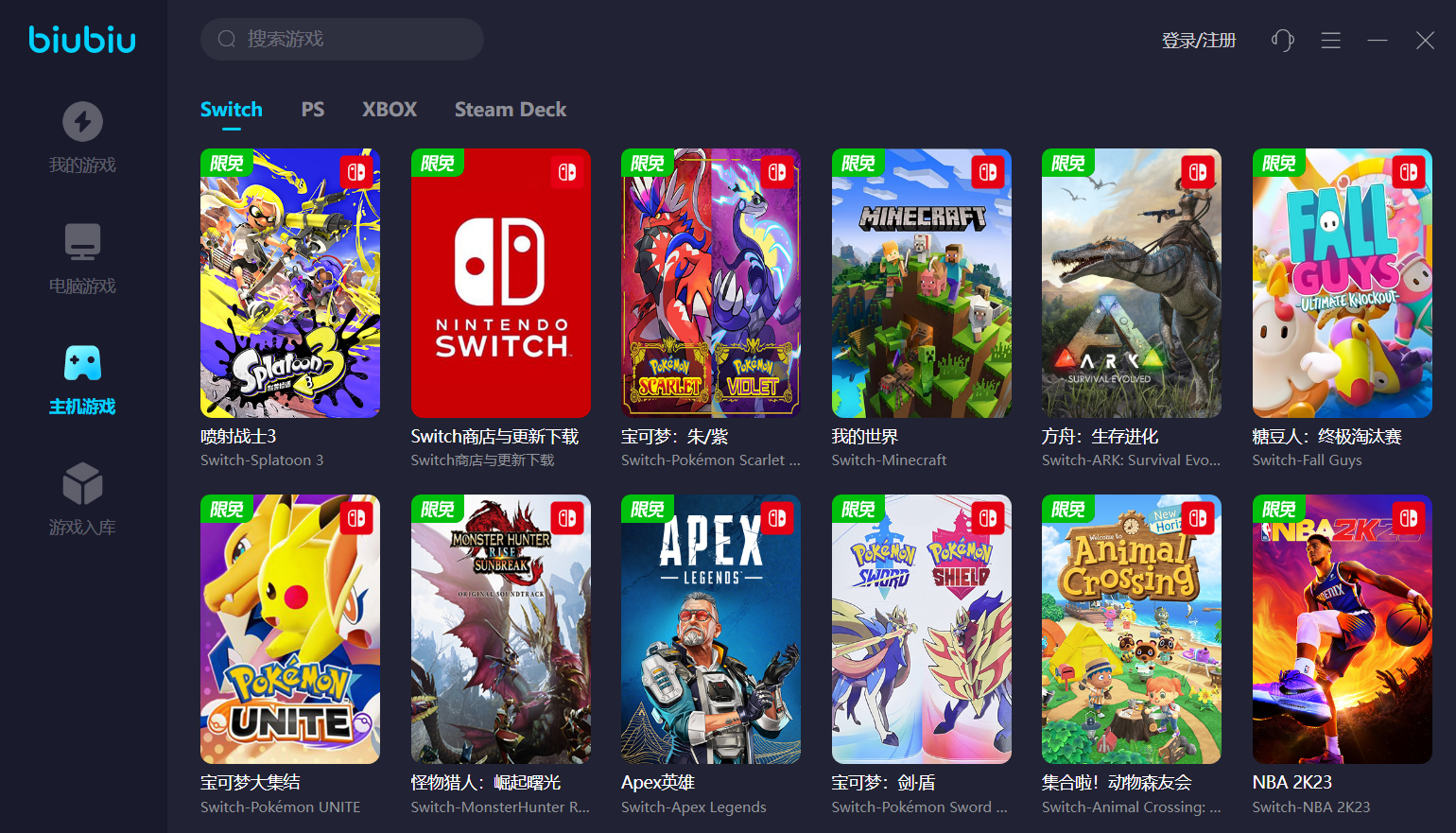Choose the Apex Legends cover art
Screen dimensions: 1456x833
[x=711, y=629]
